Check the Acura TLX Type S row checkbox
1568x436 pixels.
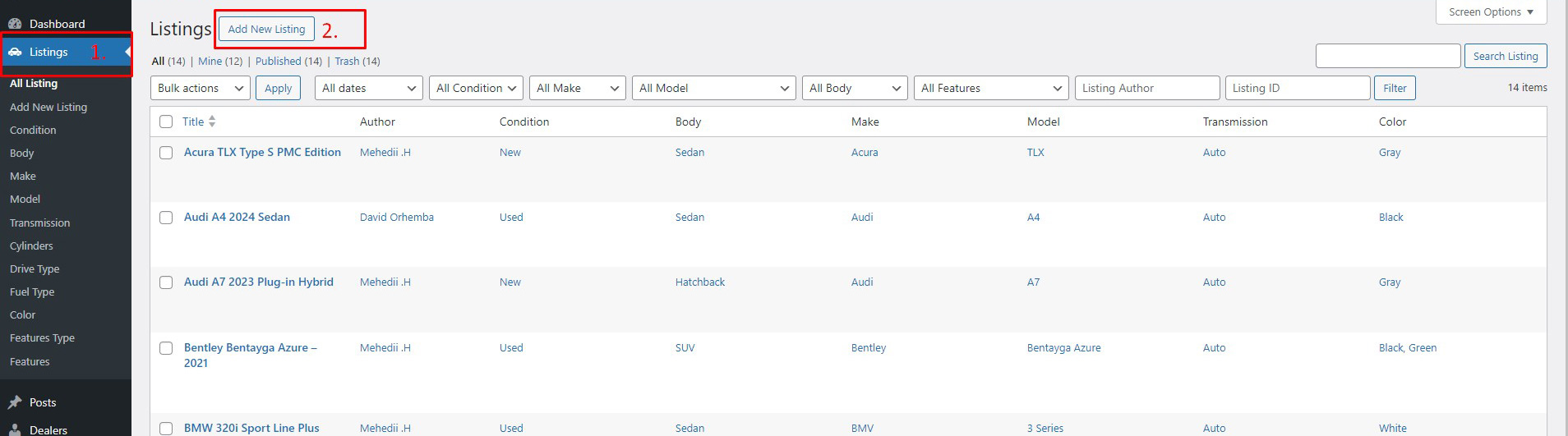(166, 153)
